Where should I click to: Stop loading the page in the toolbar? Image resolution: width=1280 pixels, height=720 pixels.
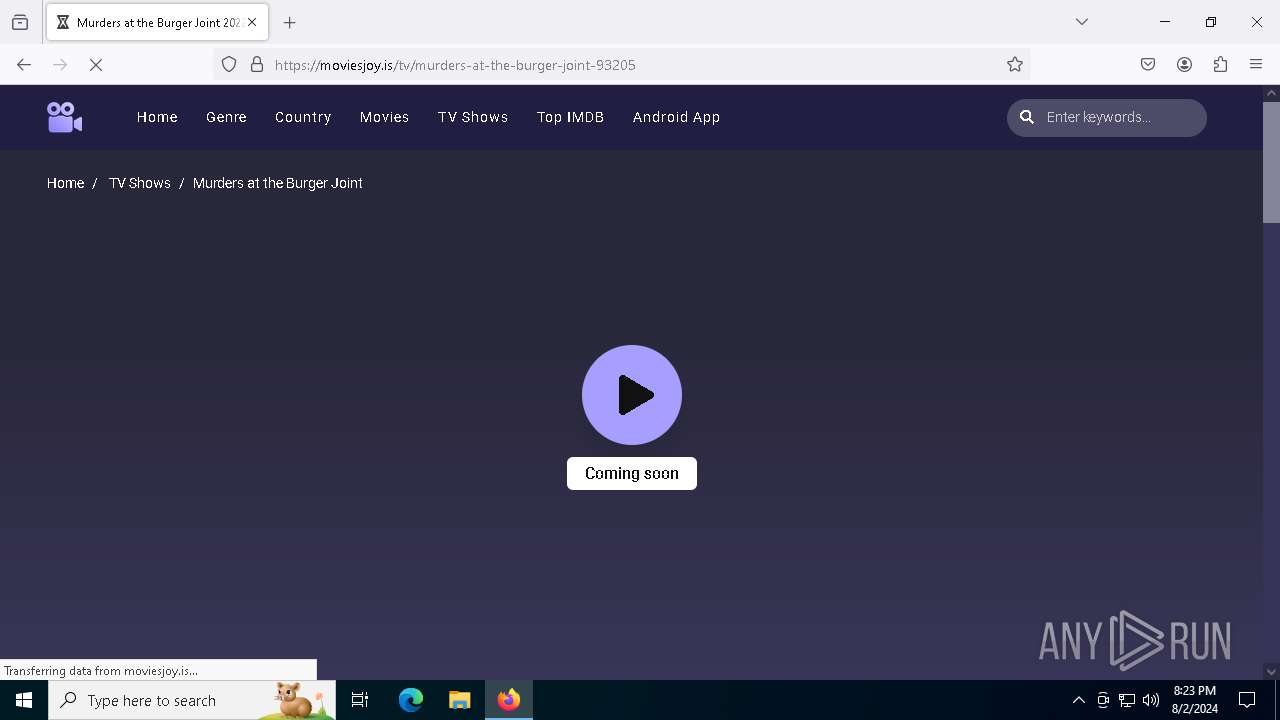96,65
